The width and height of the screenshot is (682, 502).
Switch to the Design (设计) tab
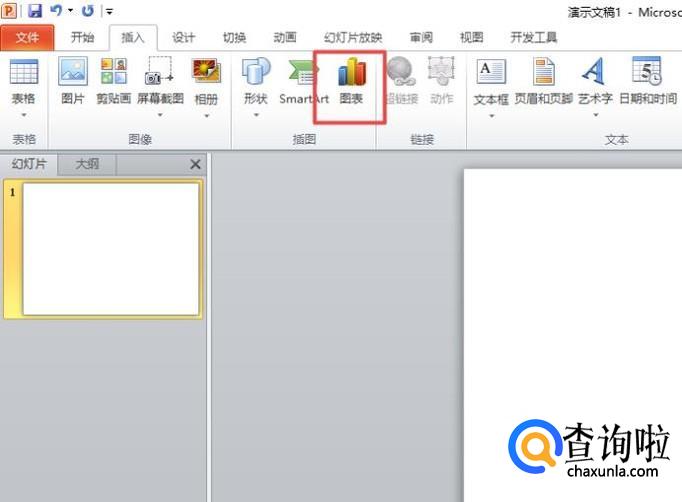point(183,38)
